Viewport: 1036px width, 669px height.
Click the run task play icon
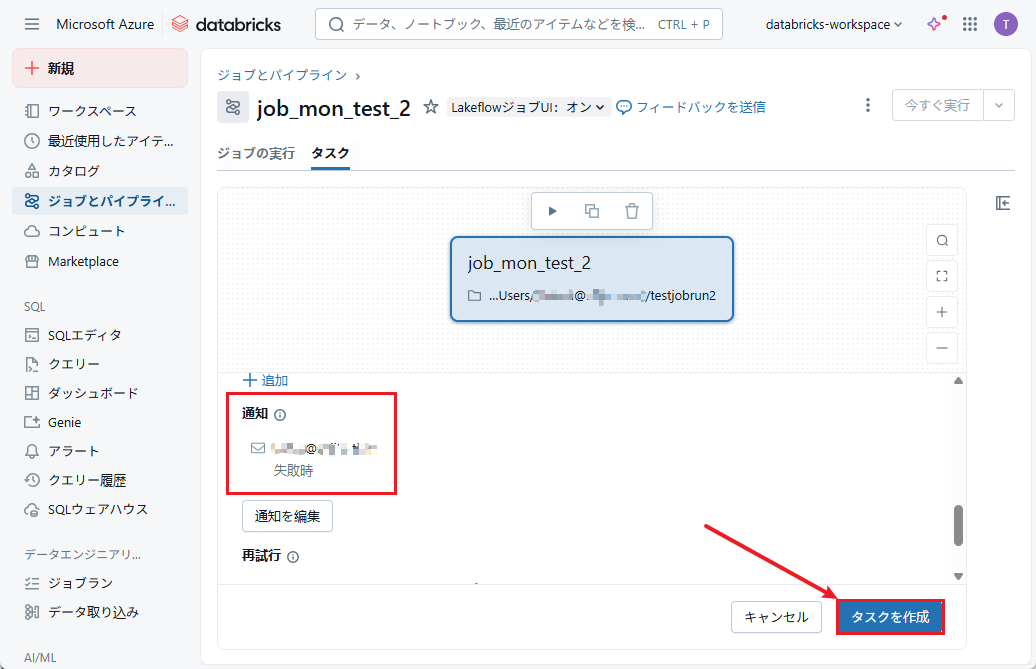pos(552,211)
